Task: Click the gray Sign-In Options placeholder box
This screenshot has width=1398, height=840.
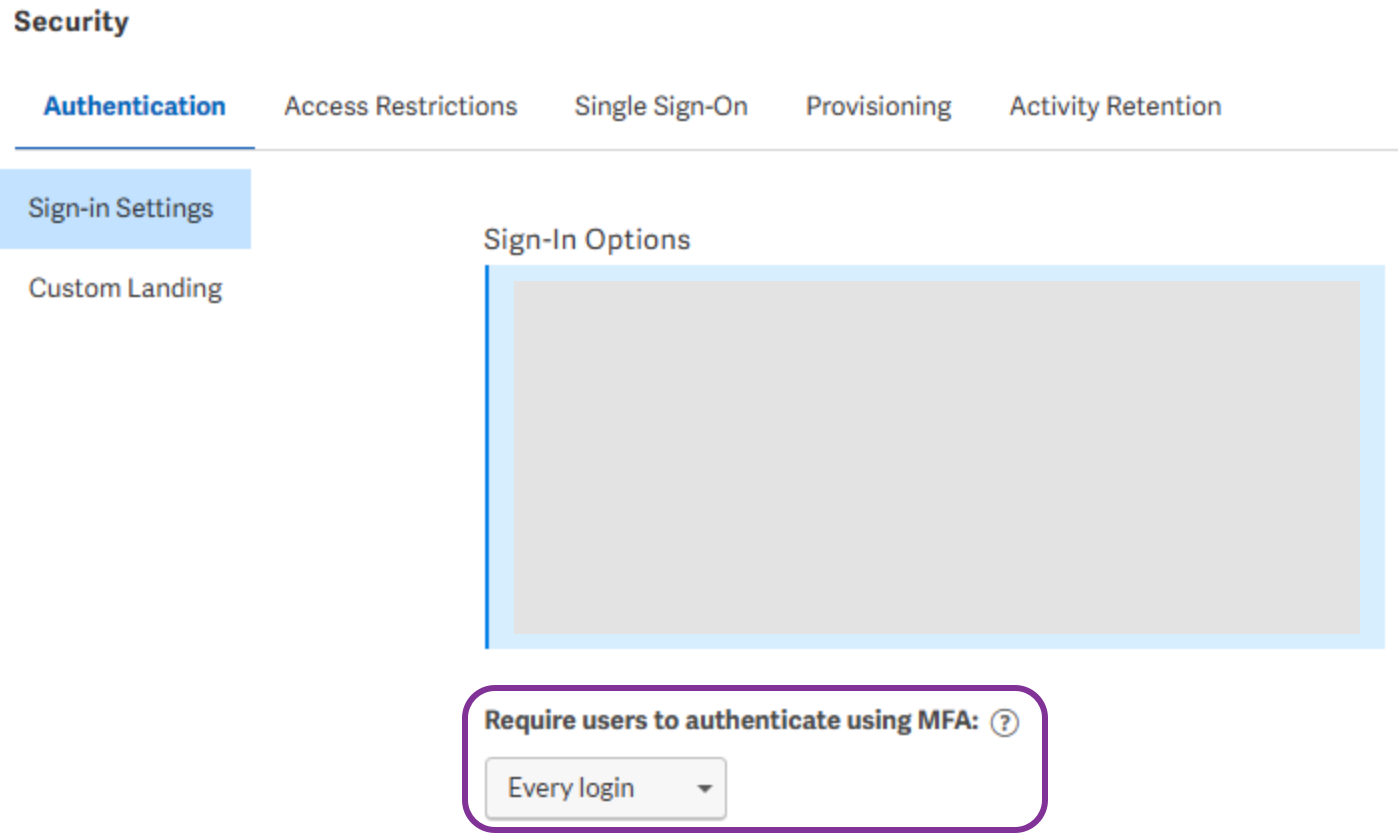Action: pyautogui.click(x=937, y=456)
